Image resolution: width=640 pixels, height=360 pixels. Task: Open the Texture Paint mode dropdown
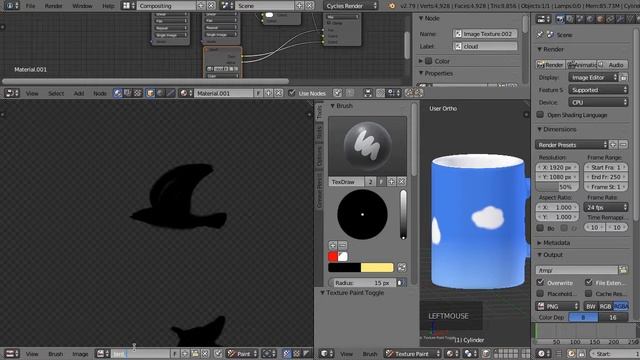click(413, 353)
